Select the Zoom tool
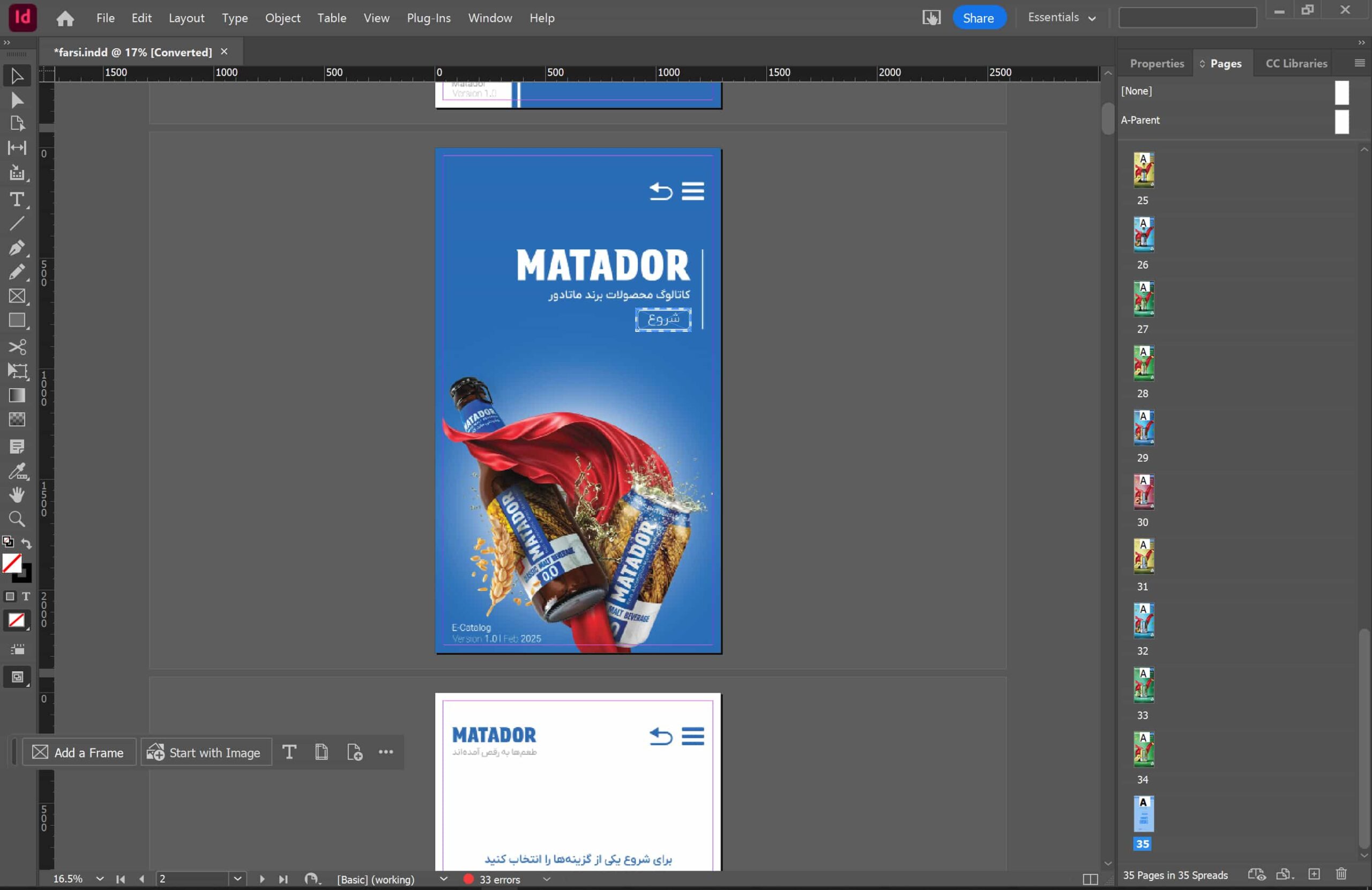The image size is (1372, 890). coord(17,519)
